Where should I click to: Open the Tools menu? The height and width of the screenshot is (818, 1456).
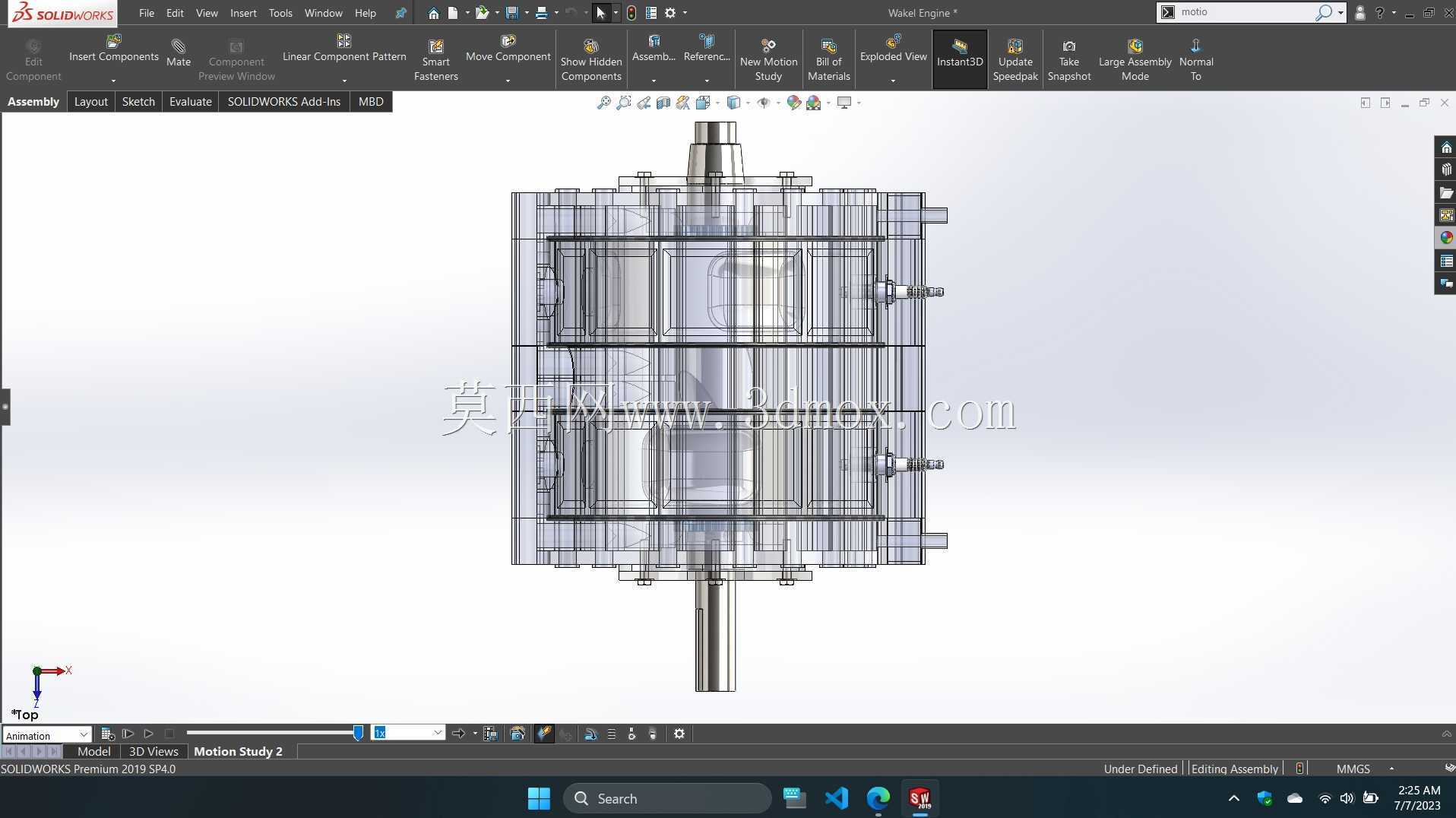pos(280,13)
